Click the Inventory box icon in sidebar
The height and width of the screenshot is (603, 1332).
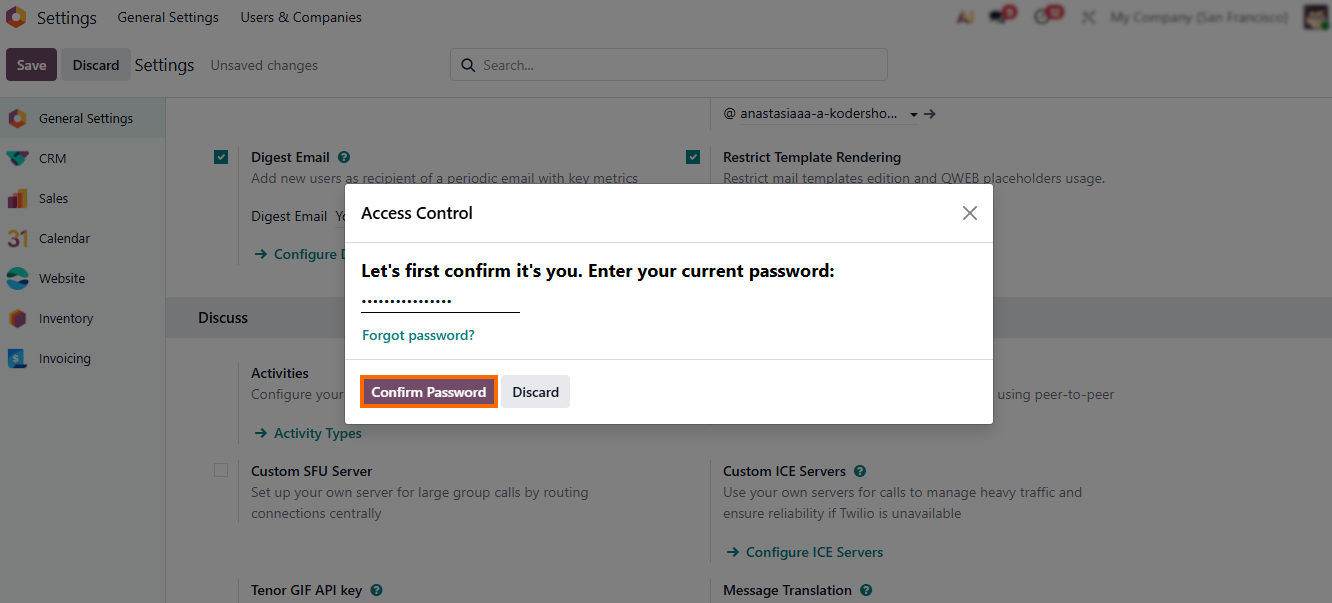point(17,318)
